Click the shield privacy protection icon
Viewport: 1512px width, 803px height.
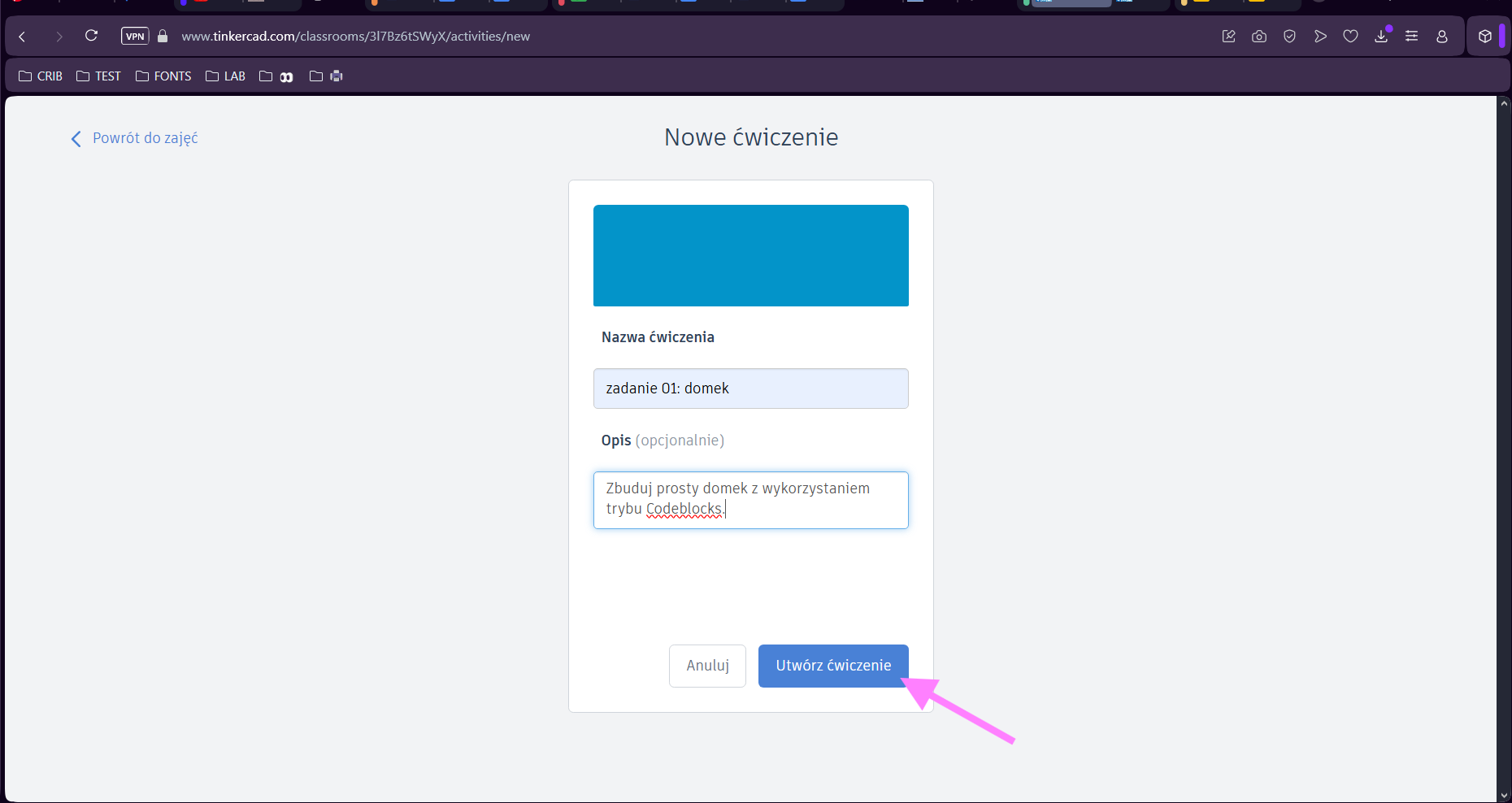1289,37
